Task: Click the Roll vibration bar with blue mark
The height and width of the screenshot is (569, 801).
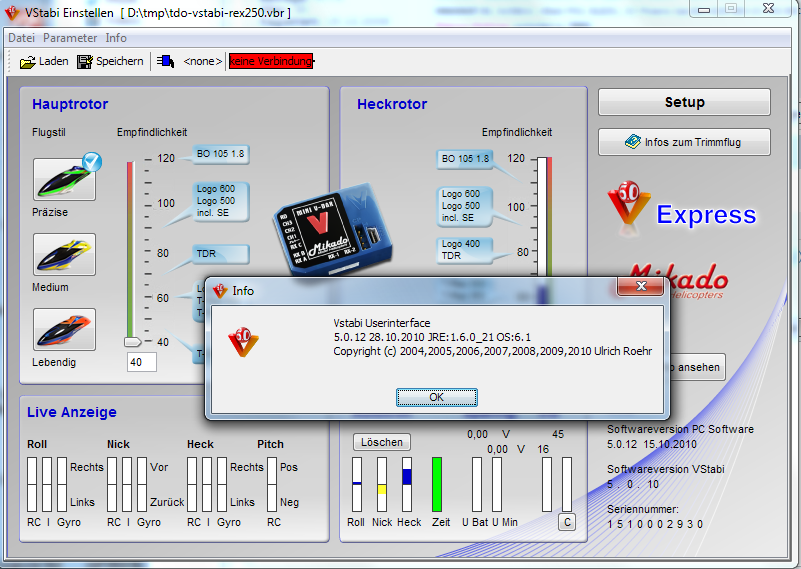Action: click(357, 484)
